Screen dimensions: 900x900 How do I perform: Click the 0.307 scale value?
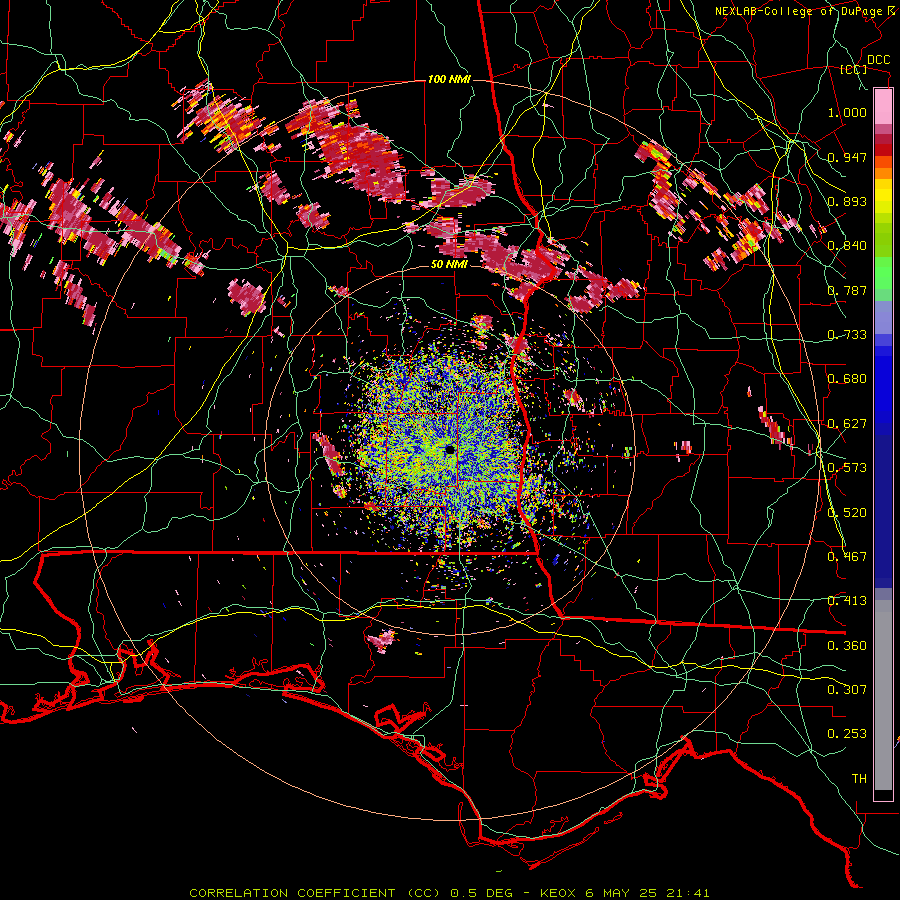tap(847, 690)
